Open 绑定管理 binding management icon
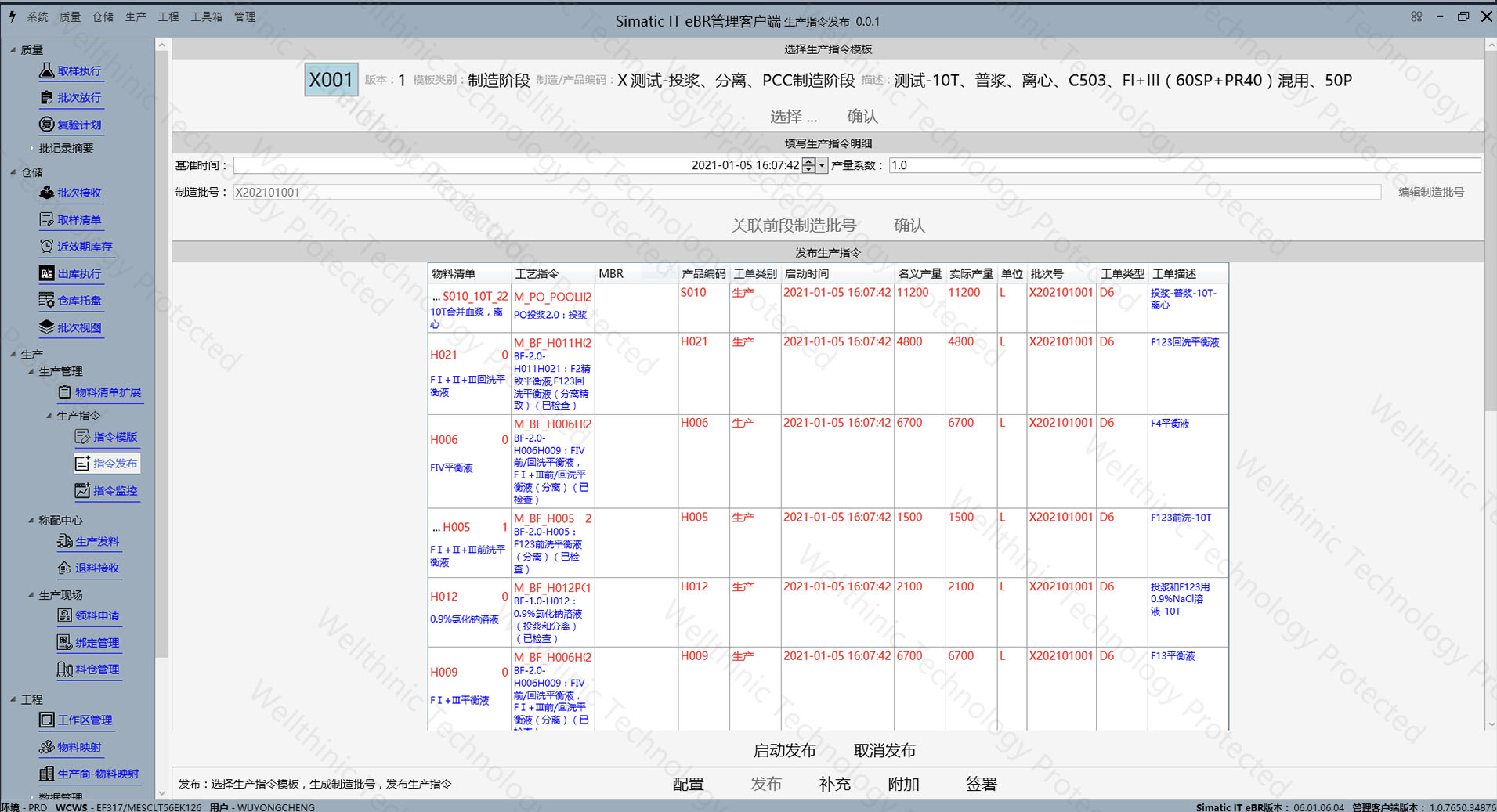This screenshot has width=1497, height=812. 65,643
